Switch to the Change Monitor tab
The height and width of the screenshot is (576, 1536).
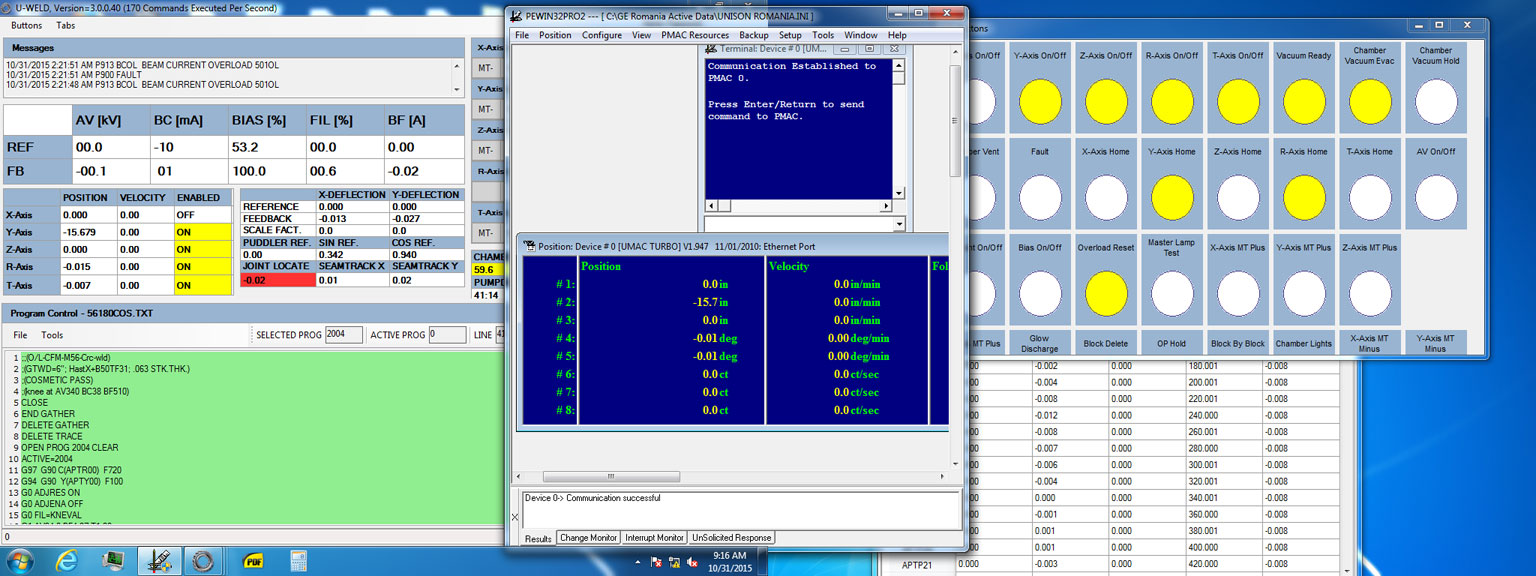click(588, 538)
